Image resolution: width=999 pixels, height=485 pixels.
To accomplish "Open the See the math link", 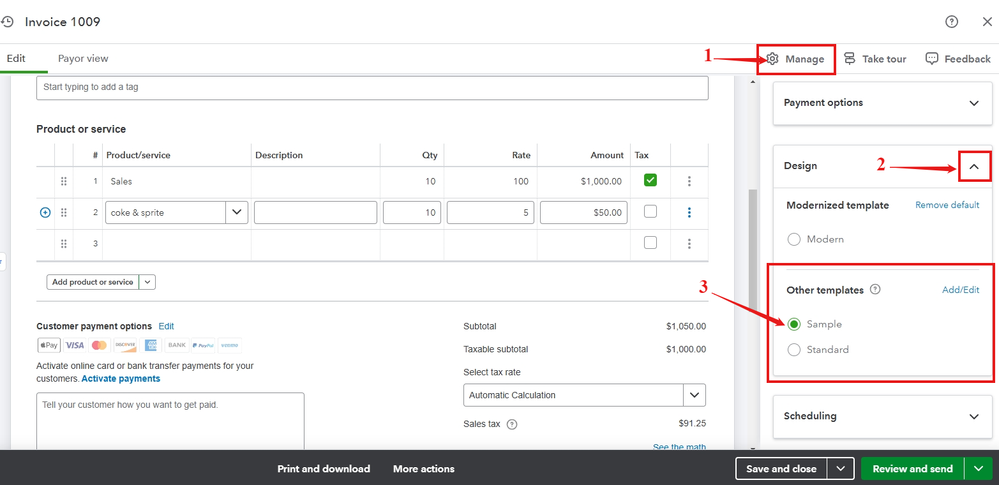I will pyautogui.click(x=679, y=447).
